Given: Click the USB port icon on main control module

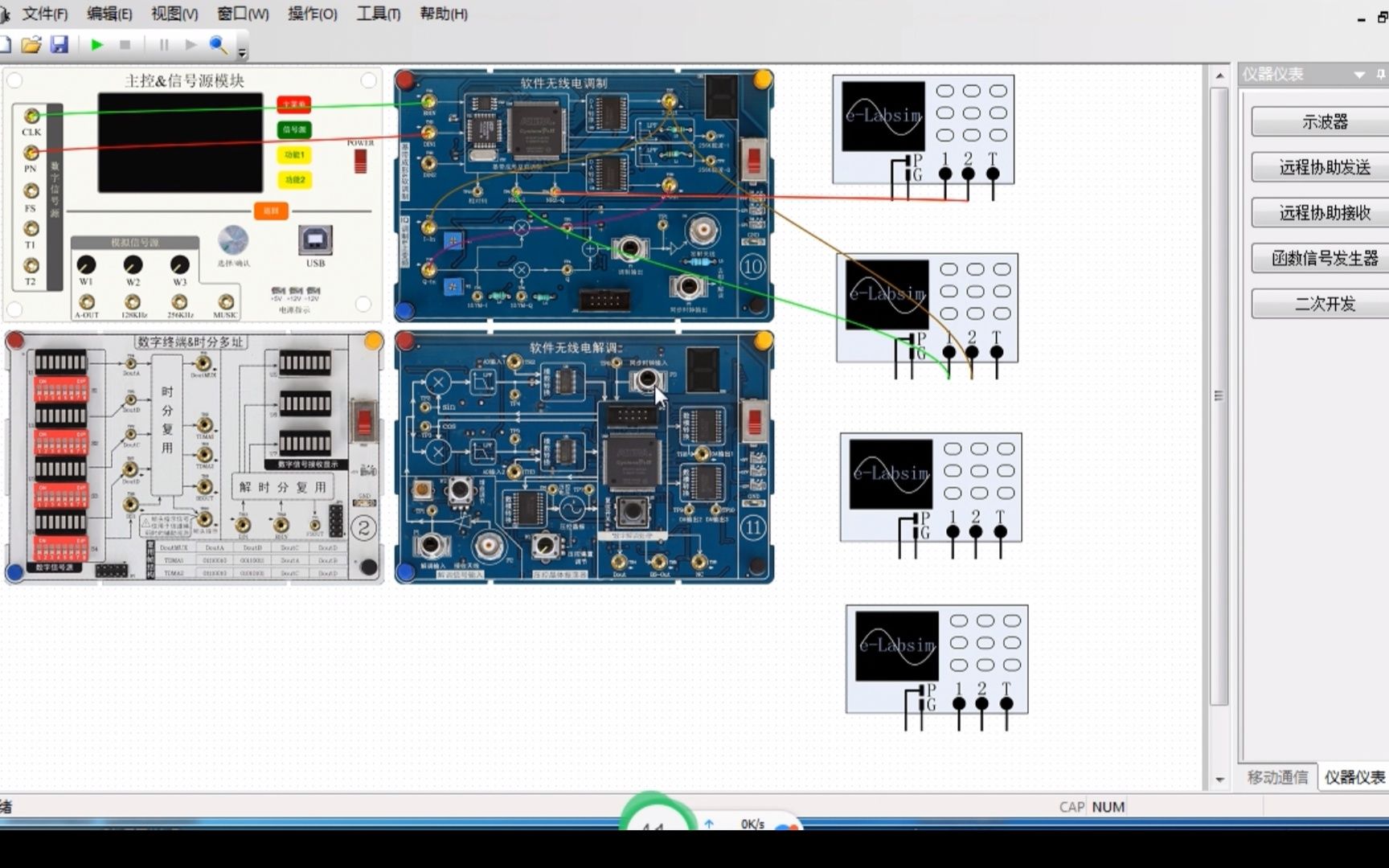Looking at the screenshot, I should [x=315, y=240].
